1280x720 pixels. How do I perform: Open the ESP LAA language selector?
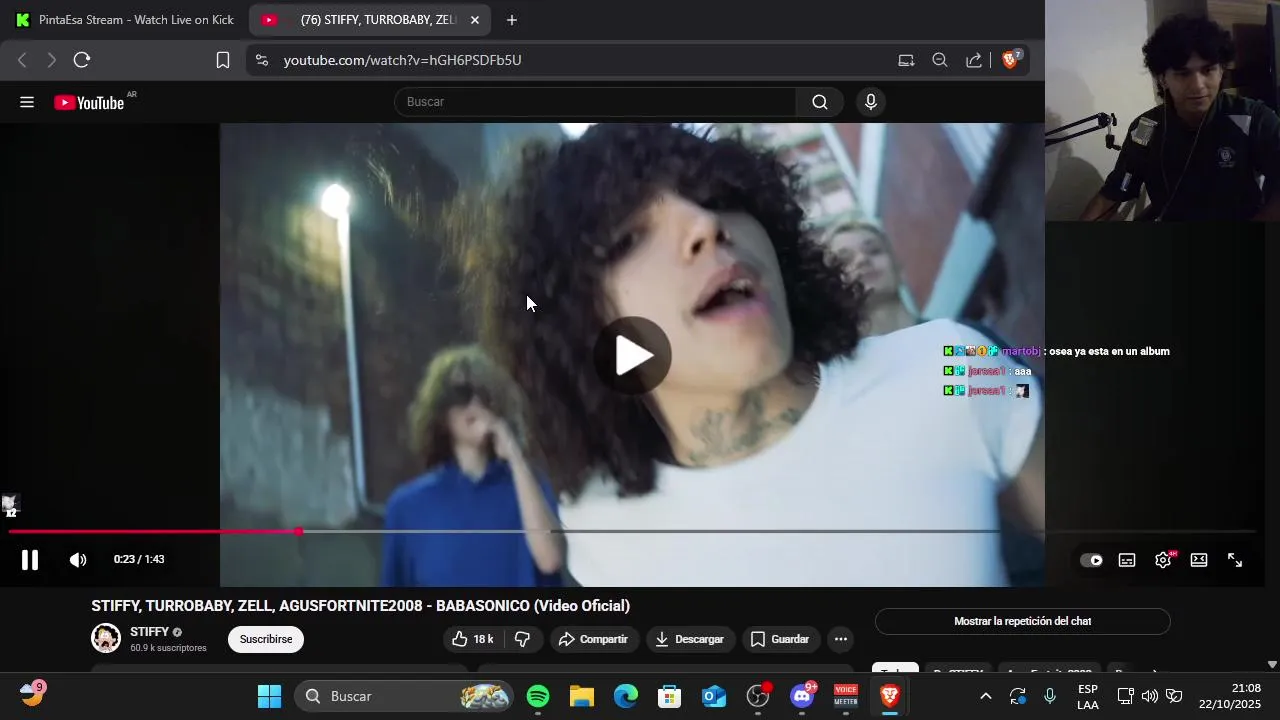coord(1088,696)
